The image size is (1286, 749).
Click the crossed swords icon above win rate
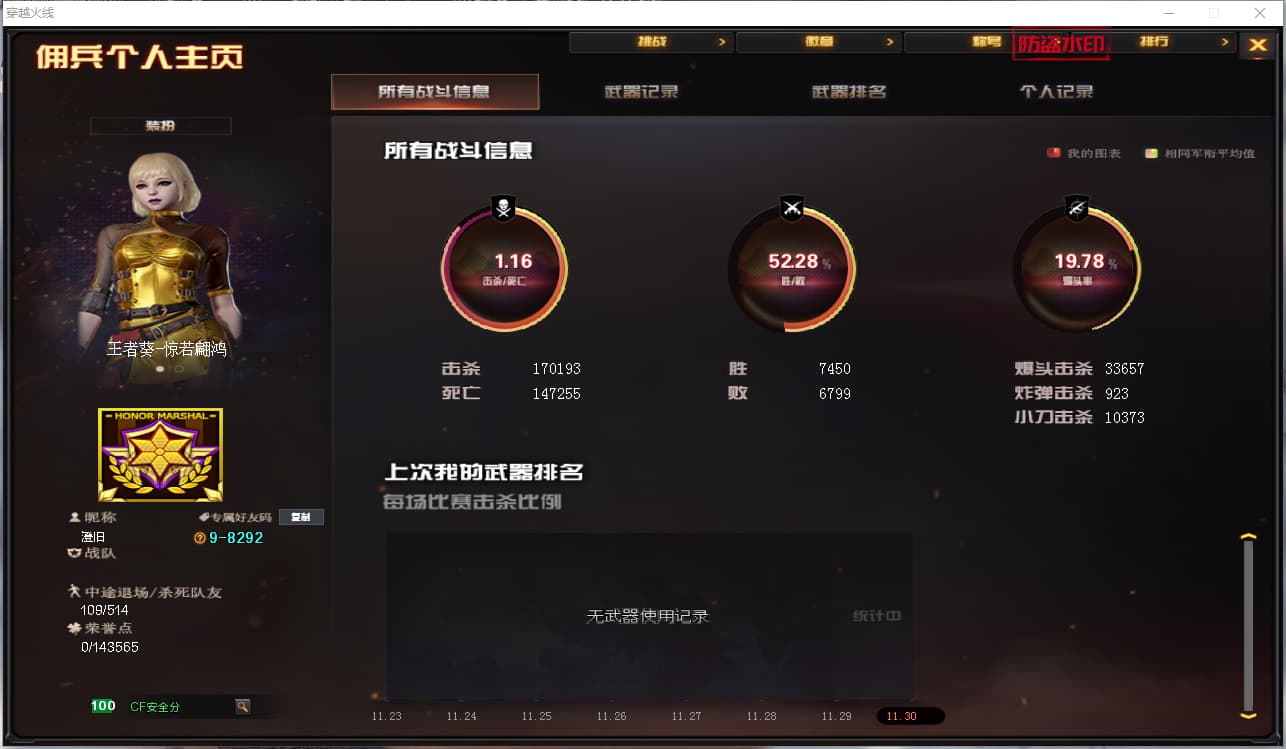point(792,209)
